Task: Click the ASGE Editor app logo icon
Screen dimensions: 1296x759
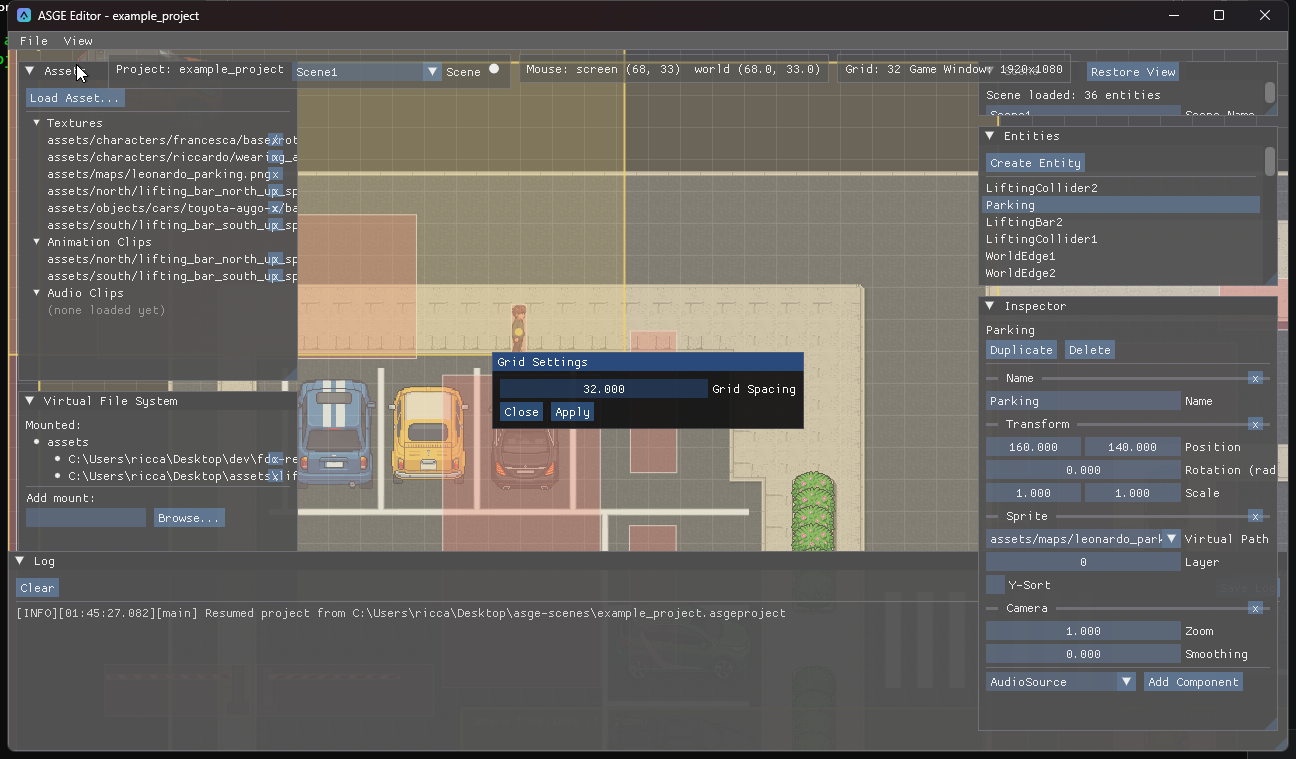Action: (x=24, y=15)
